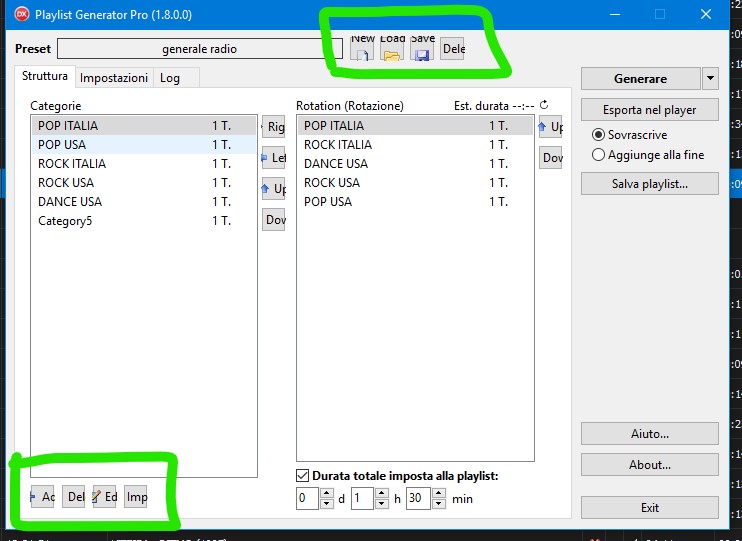742x541 pixels.
Task: Move rotation item up with Up arrow
Action: click(550, 127)
